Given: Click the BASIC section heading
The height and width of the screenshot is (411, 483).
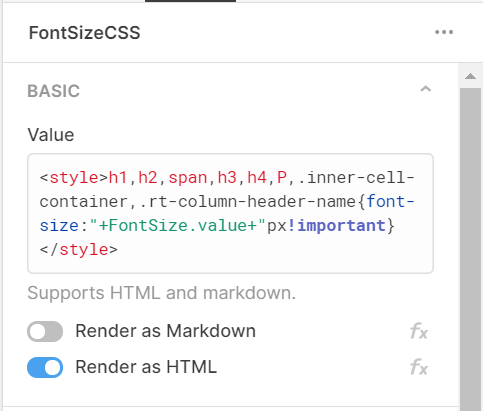Looking at the screenshot, I should [x=53, y=91].
